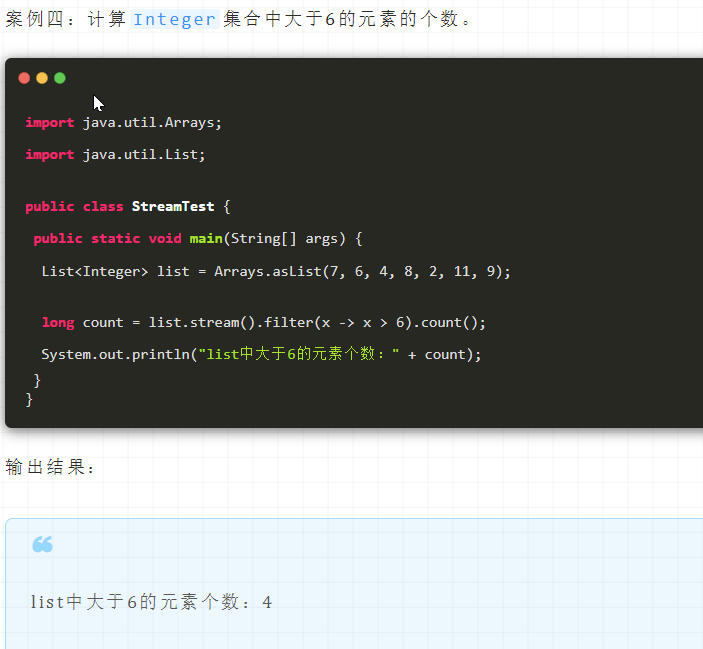Click the heading text starting with 案例四

tap(238, 19)
